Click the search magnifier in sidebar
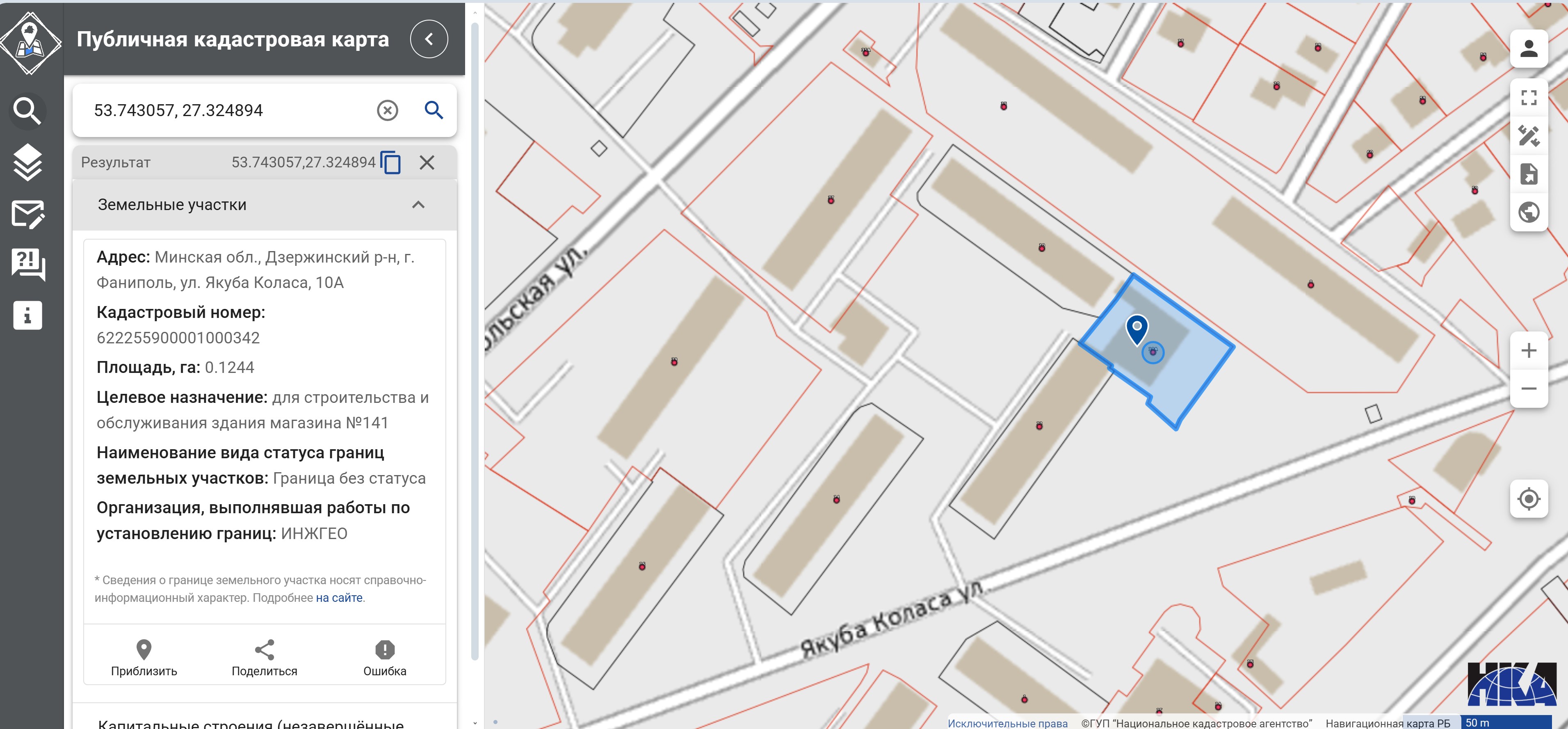1568x729 pixels. 27,111
